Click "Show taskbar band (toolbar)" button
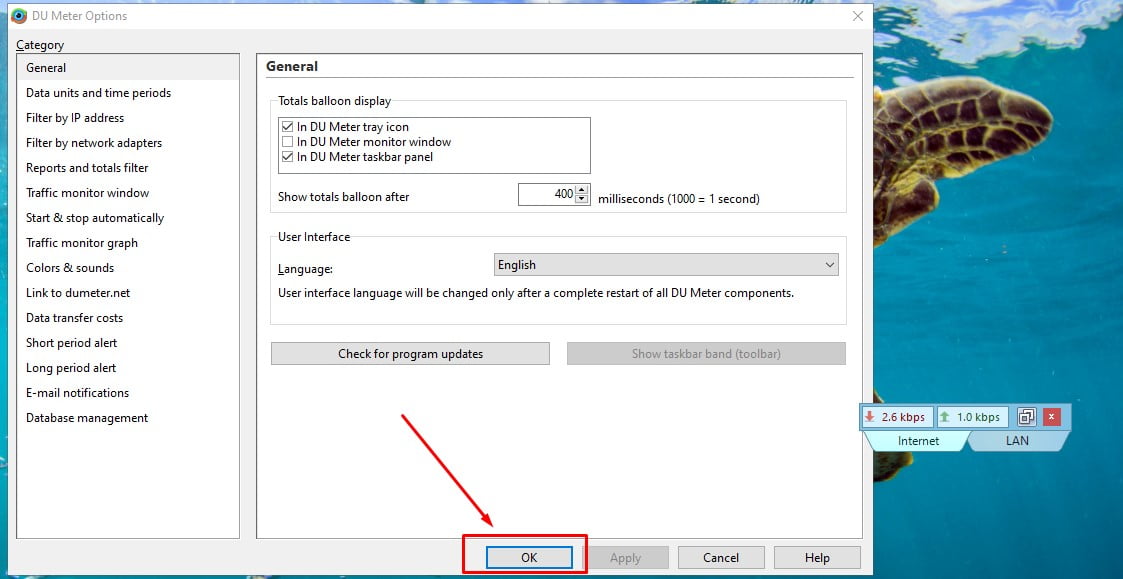The image size is (1123, 579). click(706, 354)
